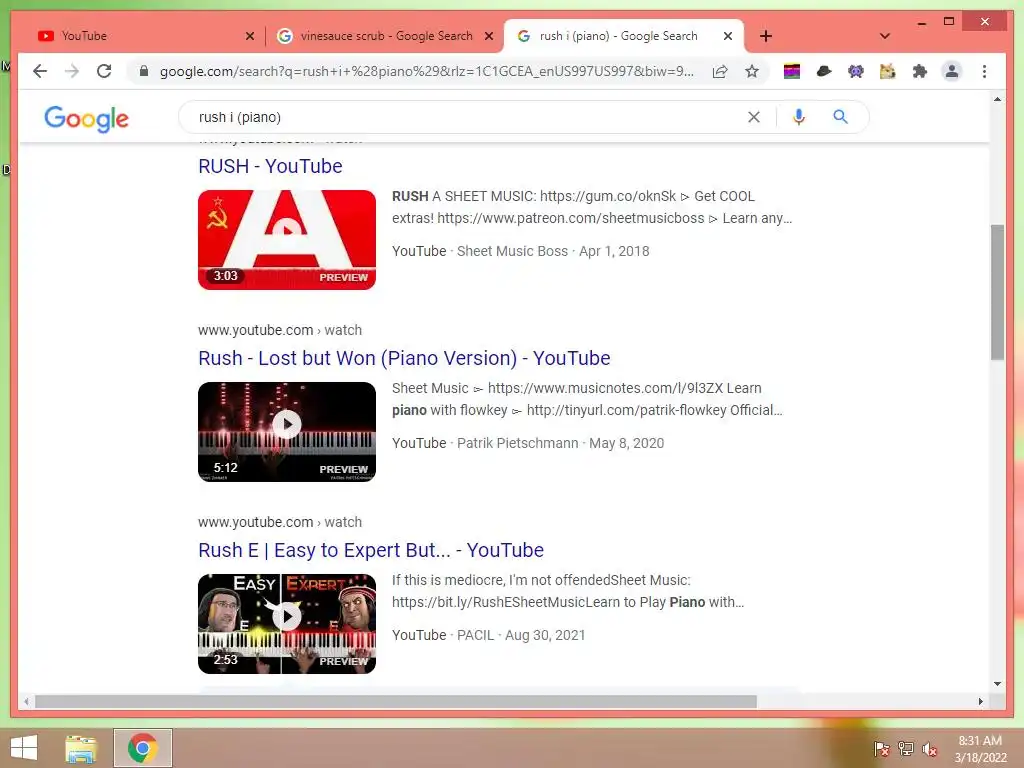Click the browser forward arrow
The width and height of the screenshot is (1024, 768).
72,71
